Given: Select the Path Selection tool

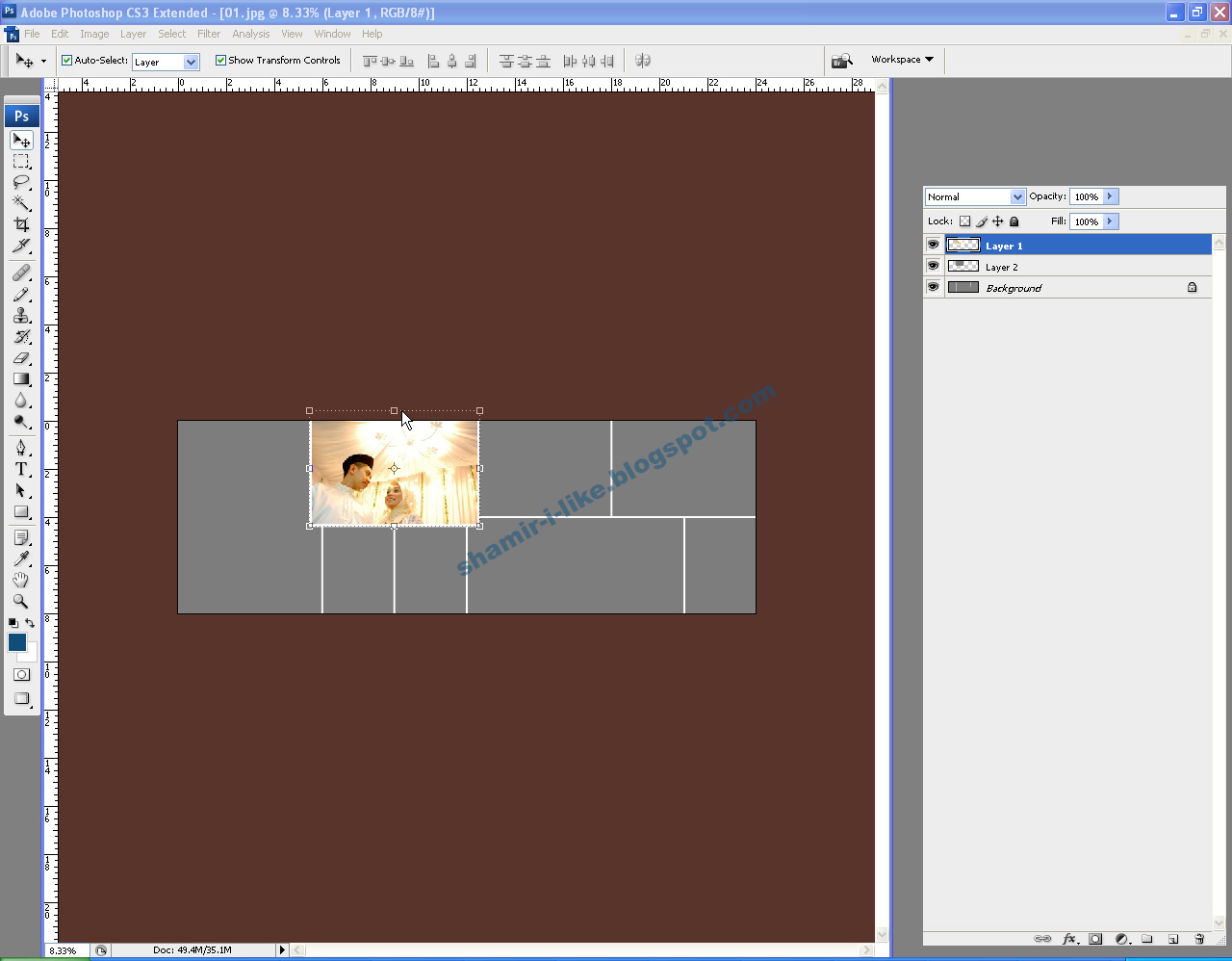Looking at the screenshot, I should [x=21, y=490].
